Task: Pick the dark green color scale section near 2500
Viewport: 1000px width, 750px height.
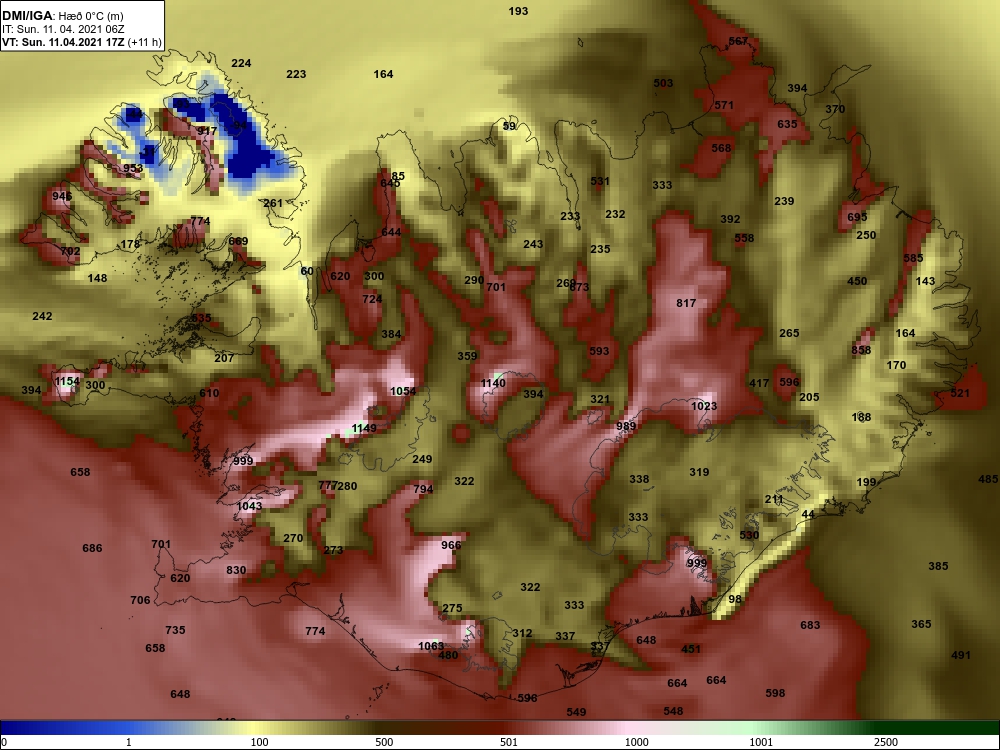Action: point(906,728)
